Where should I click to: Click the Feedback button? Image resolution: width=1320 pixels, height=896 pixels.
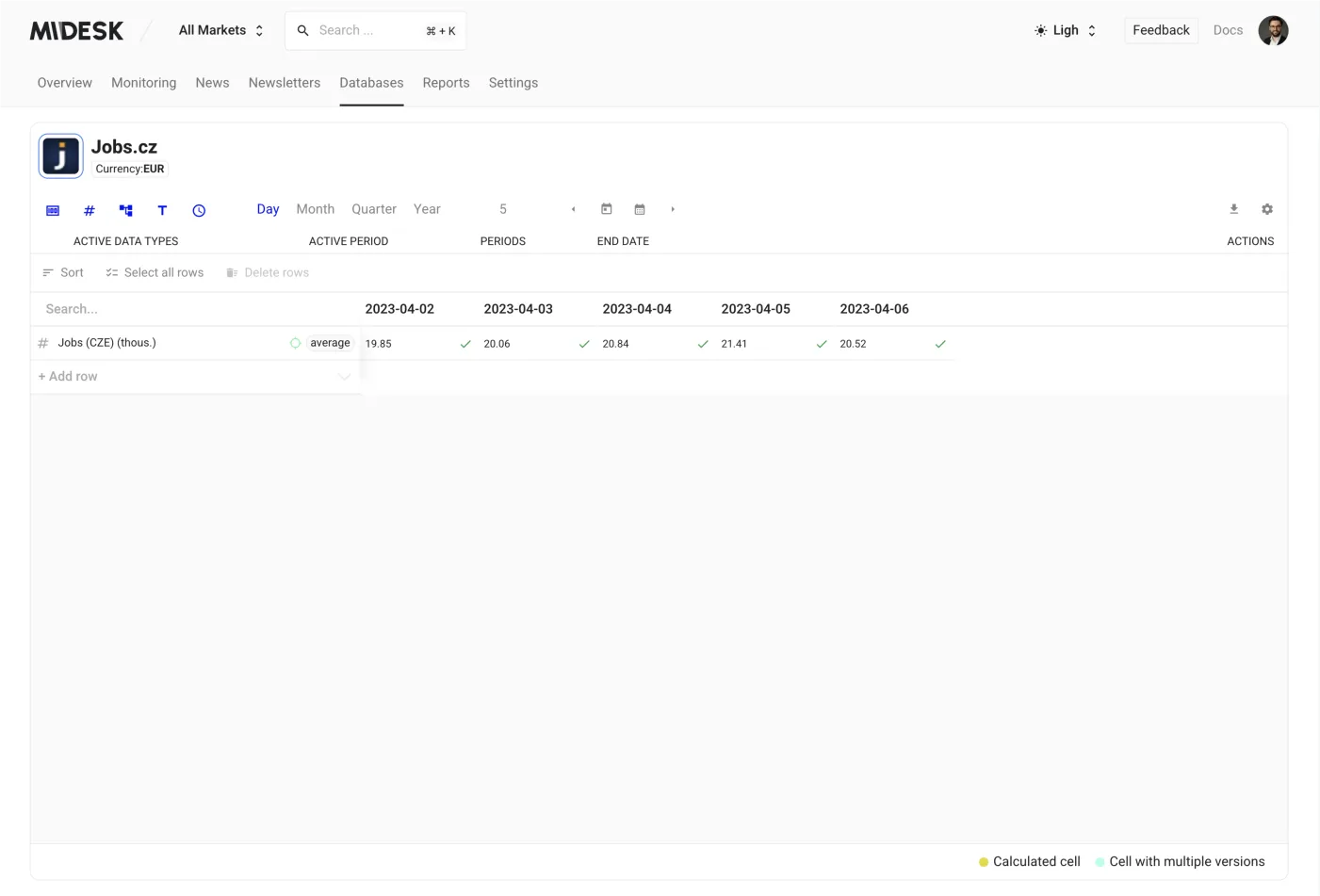(x=1161, y=30)
